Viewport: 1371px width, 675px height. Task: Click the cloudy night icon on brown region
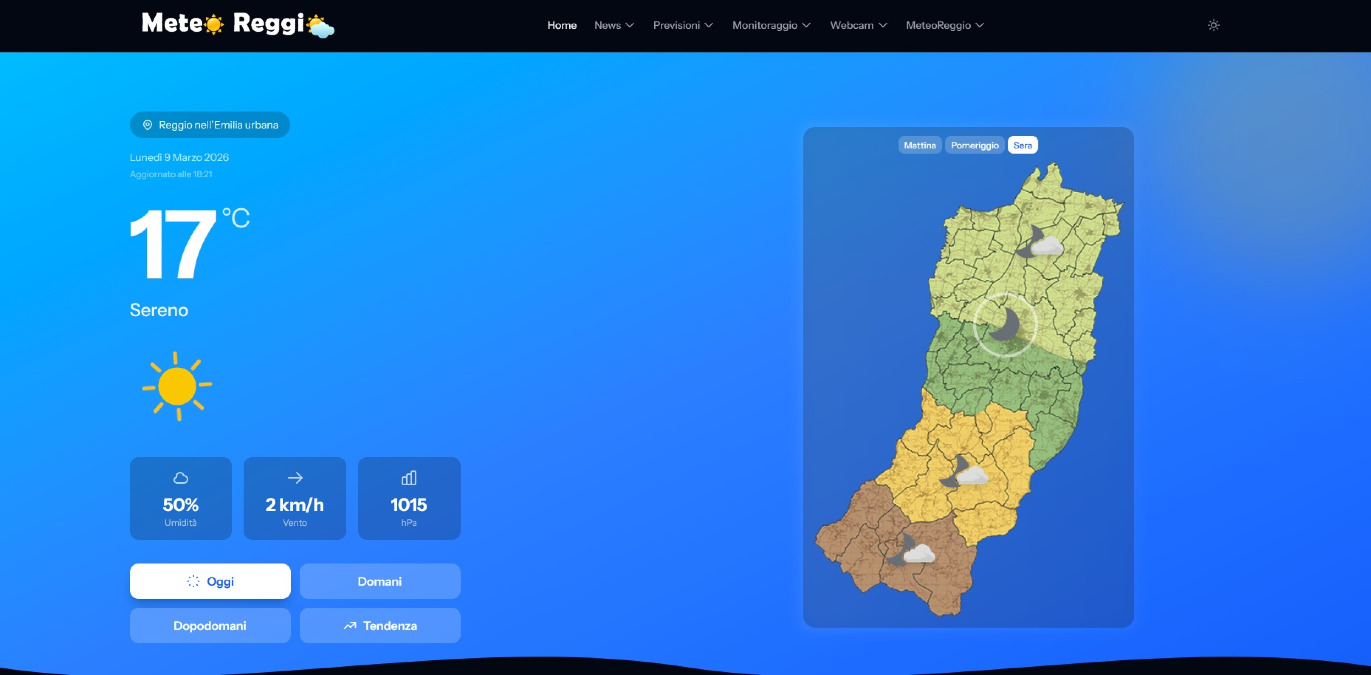pos(910,551)
